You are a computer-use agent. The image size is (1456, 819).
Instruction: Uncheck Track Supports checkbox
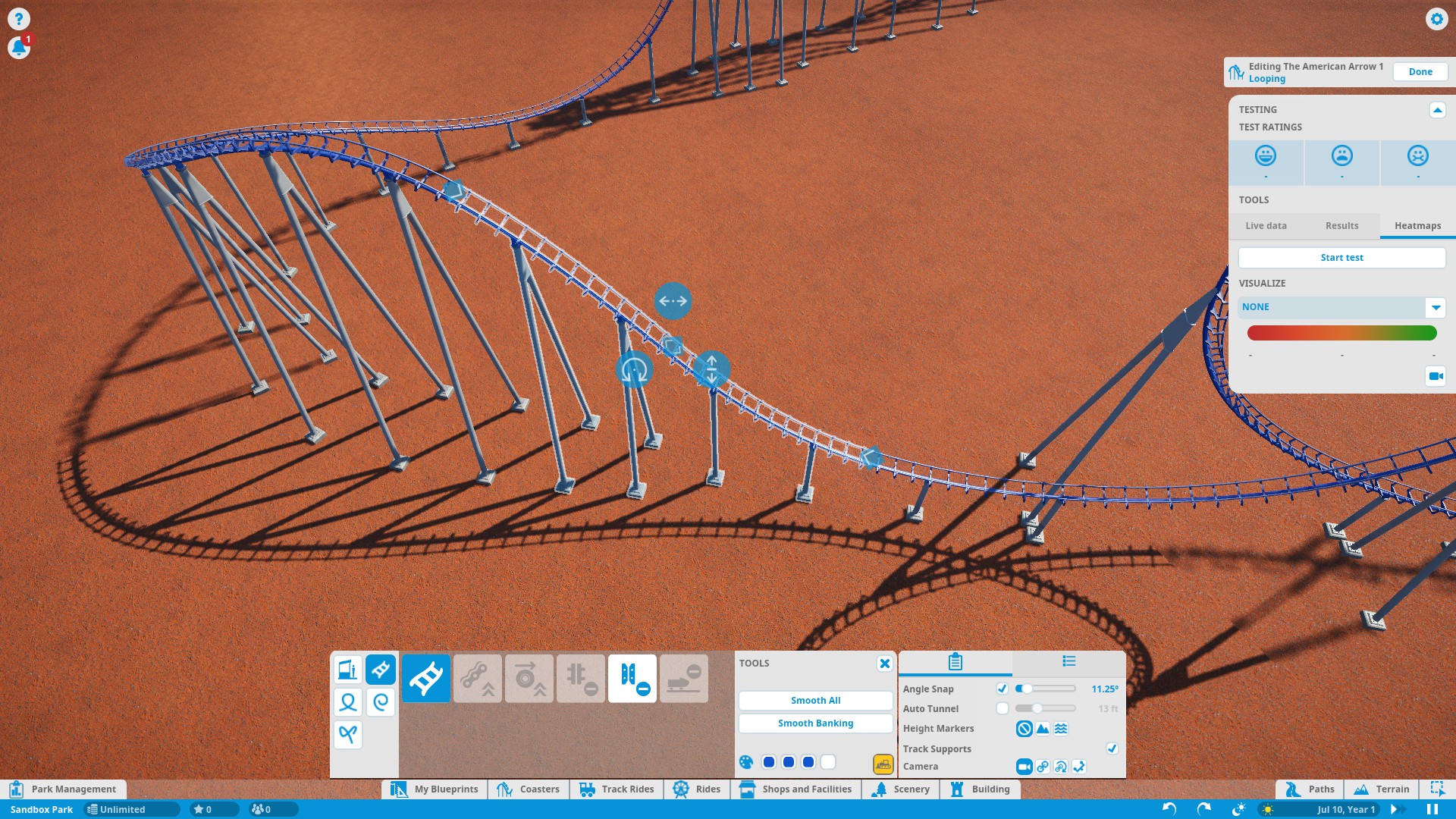pos(1112,748)
